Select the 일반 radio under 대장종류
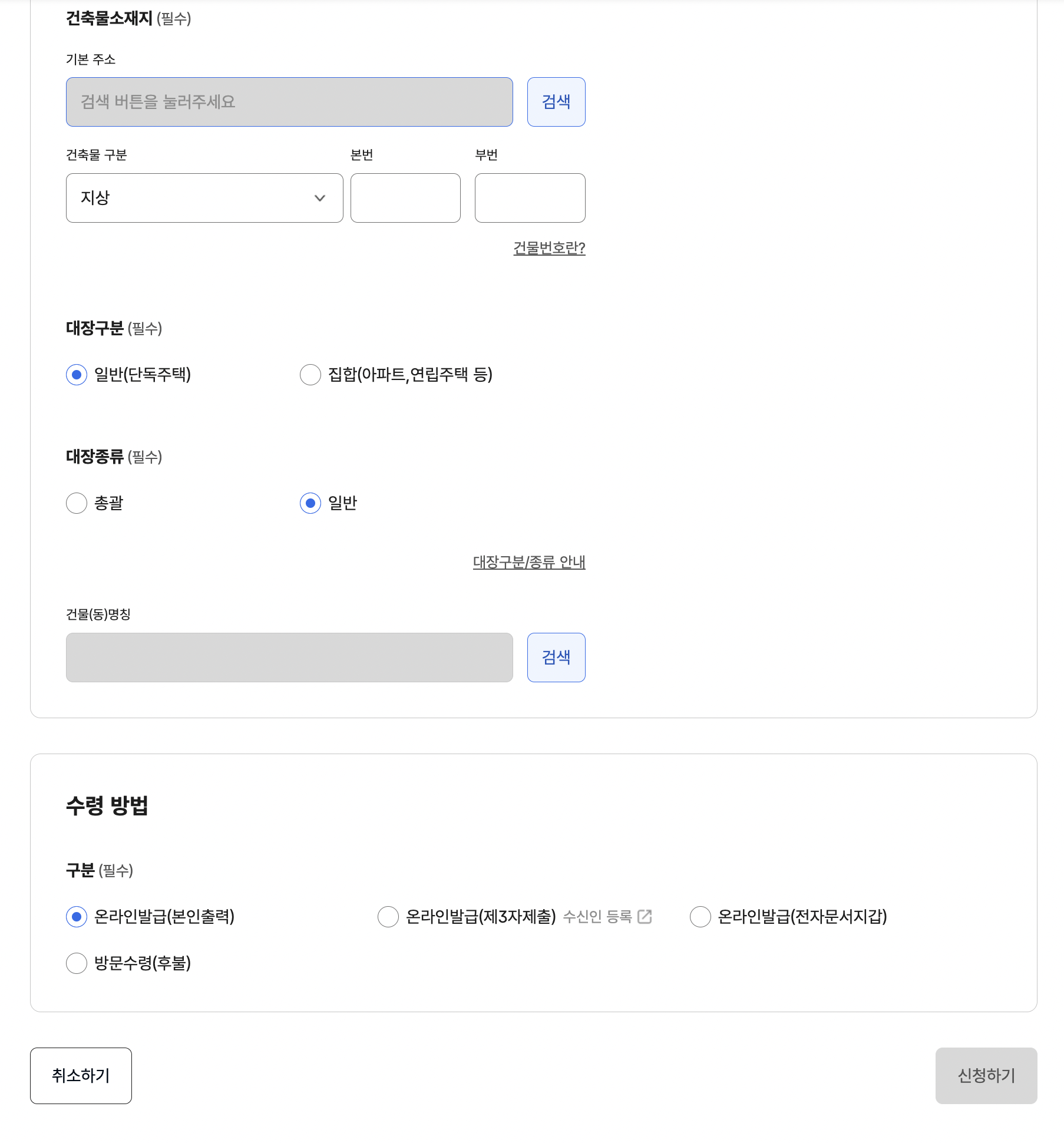 click(x=310, y=503)
